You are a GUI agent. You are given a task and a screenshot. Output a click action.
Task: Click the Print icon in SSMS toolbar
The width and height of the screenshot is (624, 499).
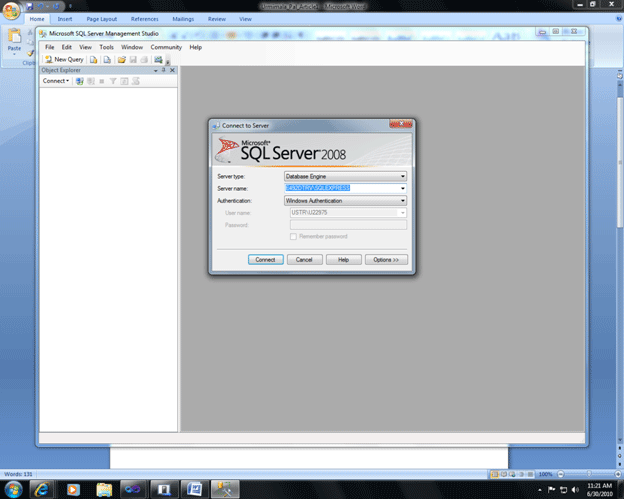click(144, 60)
